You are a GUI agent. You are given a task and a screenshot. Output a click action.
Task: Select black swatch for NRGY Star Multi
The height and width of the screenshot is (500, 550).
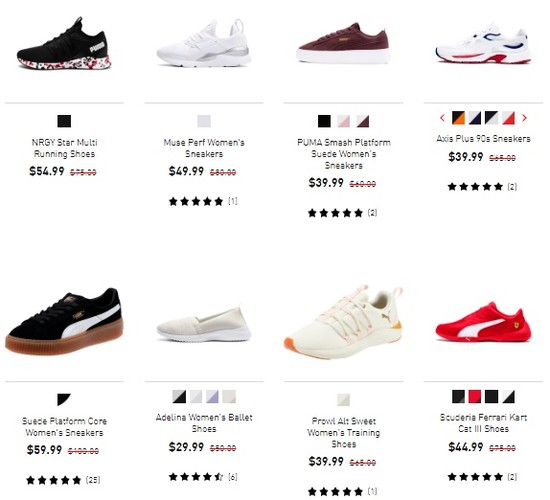[x=64, y=121]
